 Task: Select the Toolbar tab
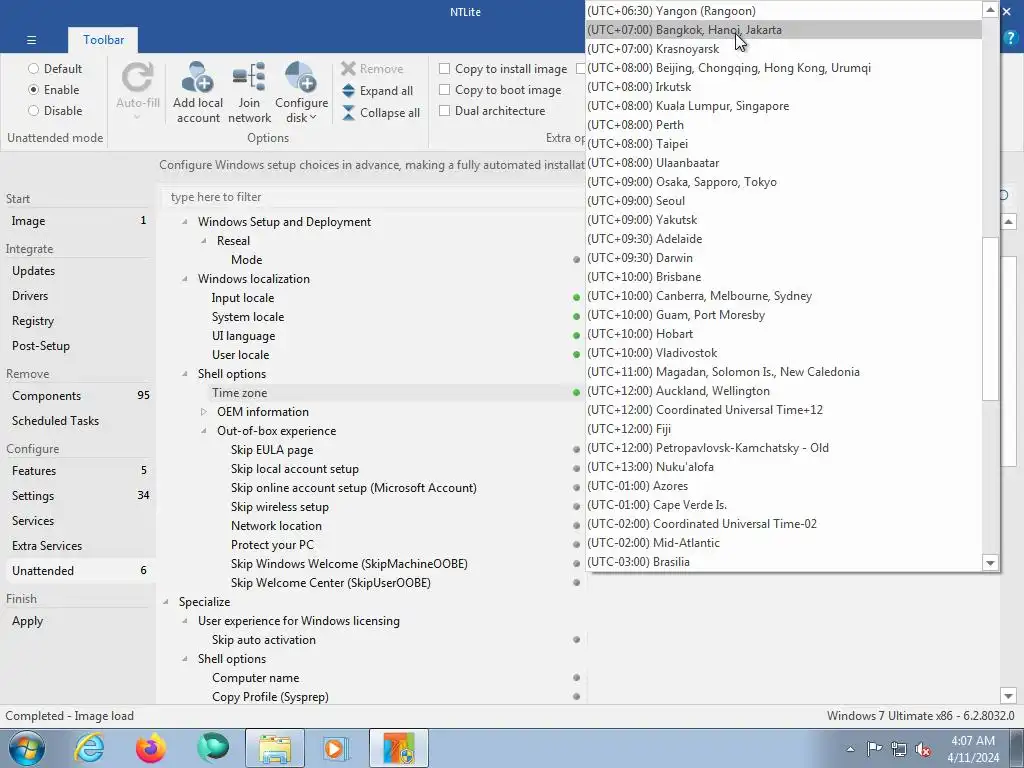103,40
